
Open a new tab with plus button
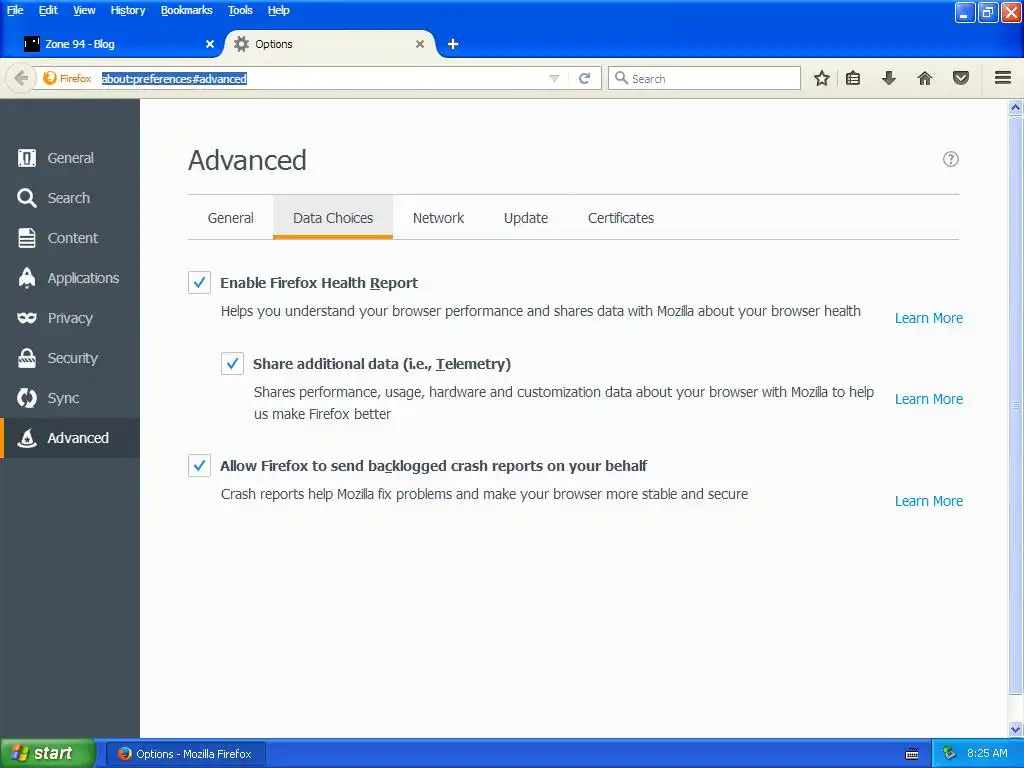[453, 44]
